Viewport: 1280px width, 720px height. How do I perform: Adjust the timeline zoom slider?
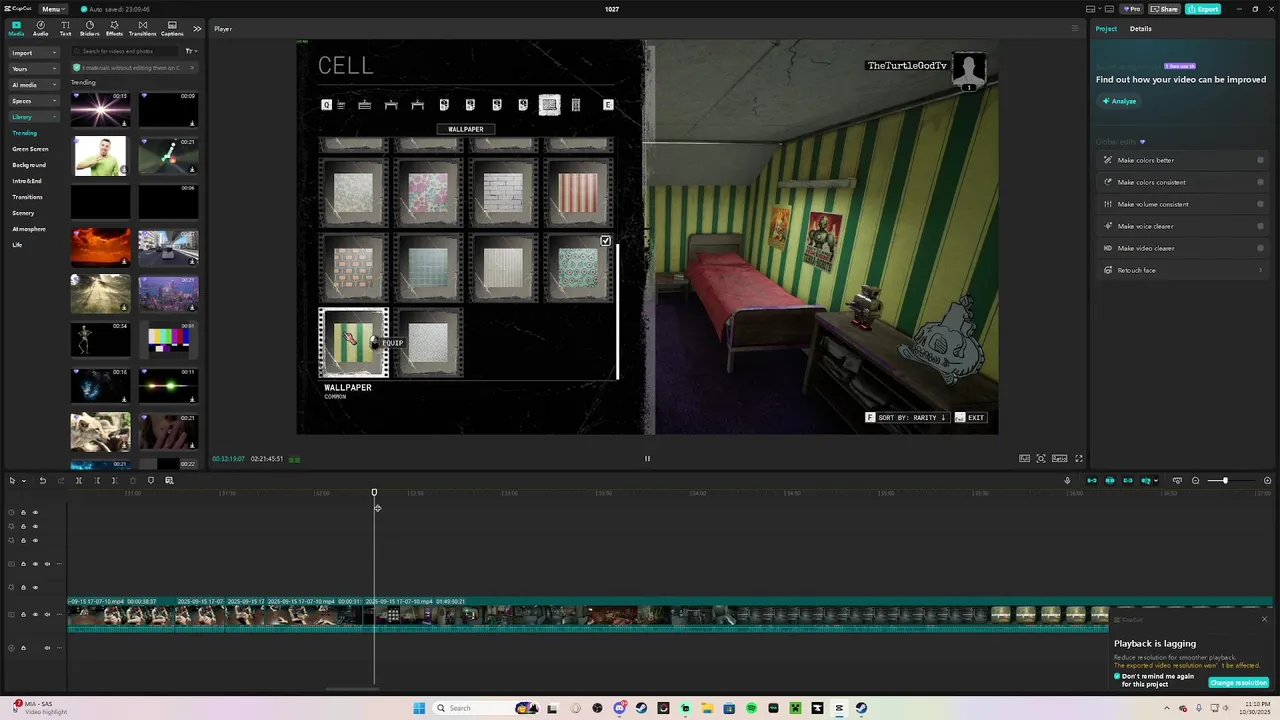1225,481
